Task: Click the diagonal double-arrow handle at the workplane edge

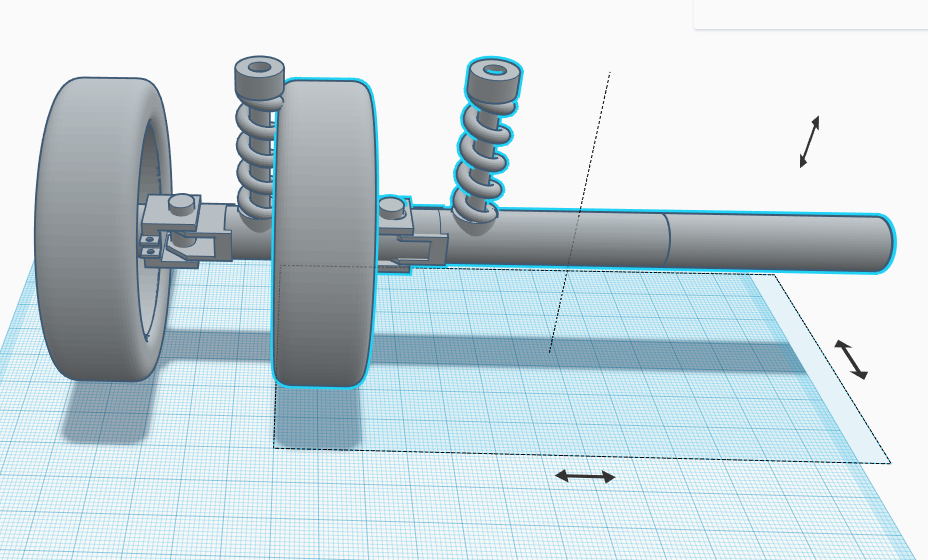Action: pos(851,359)
